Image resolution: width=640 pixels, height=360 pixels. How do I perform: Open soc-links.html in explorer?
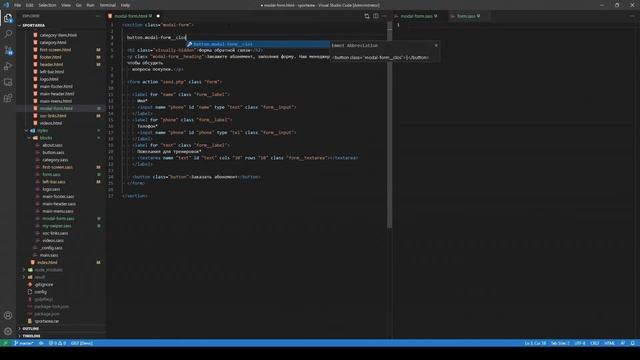point(53,116)
